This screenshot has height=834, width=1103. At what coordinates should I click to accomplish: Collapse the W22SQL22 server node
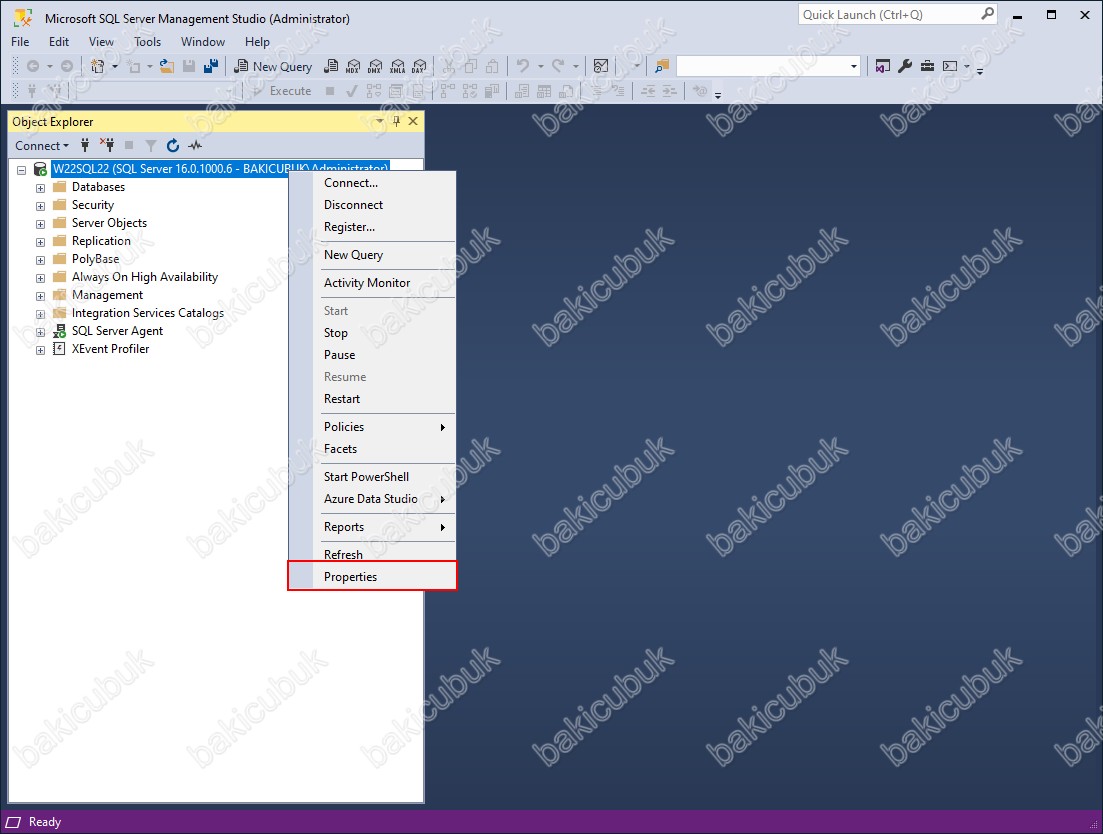tap(22, 170)
